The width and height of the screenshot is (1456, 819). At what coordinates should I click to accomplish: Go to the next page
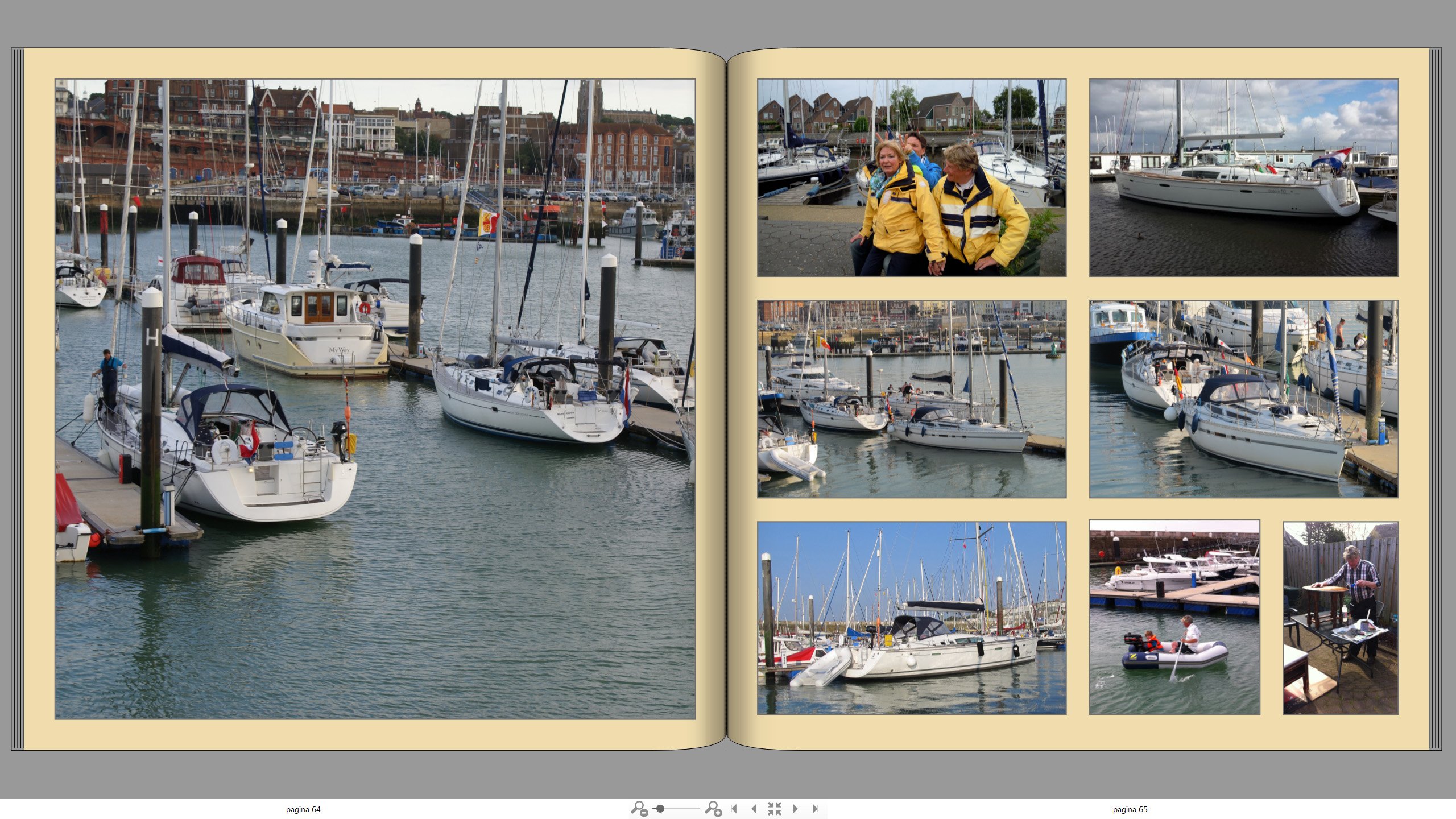pyautogui.click(x=795, y=808)
